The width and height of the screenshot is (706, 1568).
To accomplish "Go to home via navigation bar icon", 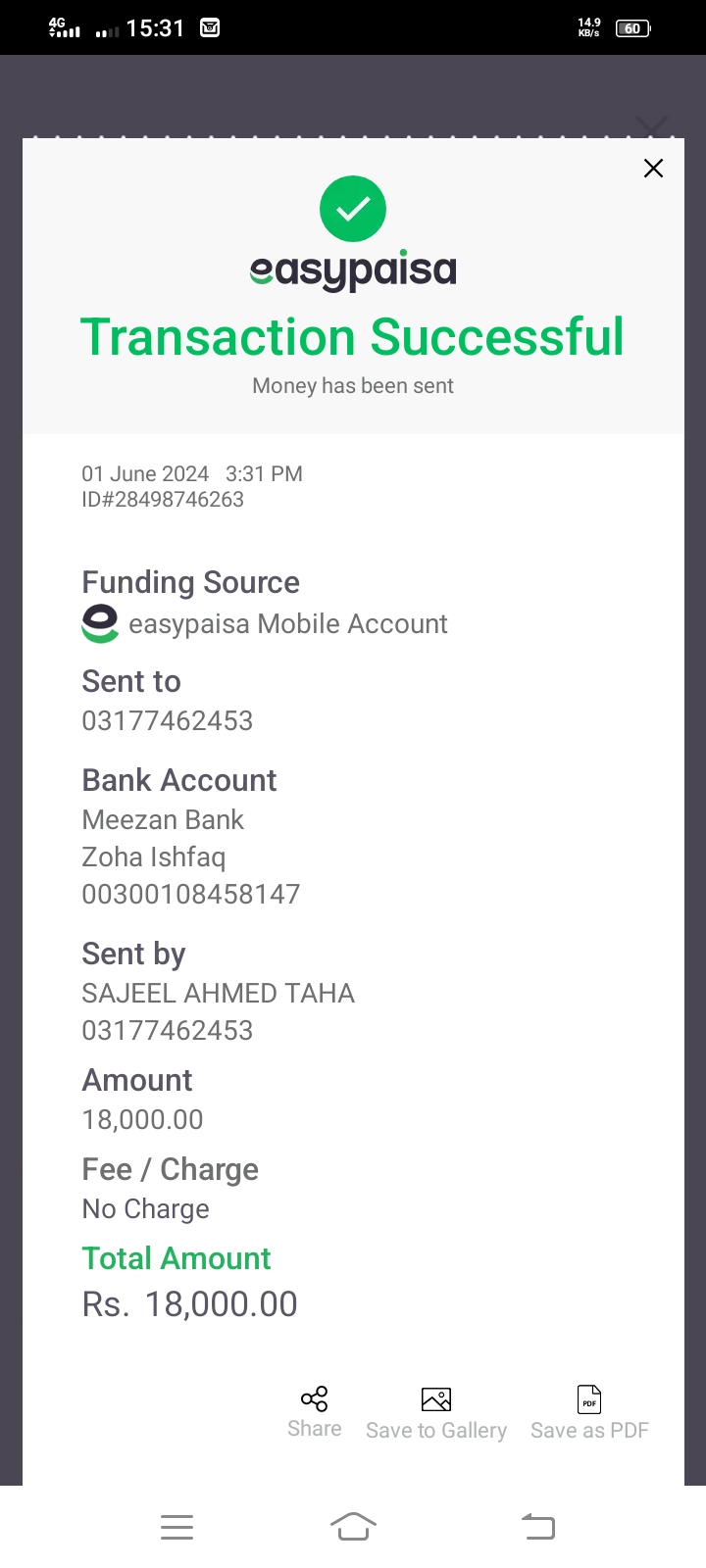I will [353, 1527].
